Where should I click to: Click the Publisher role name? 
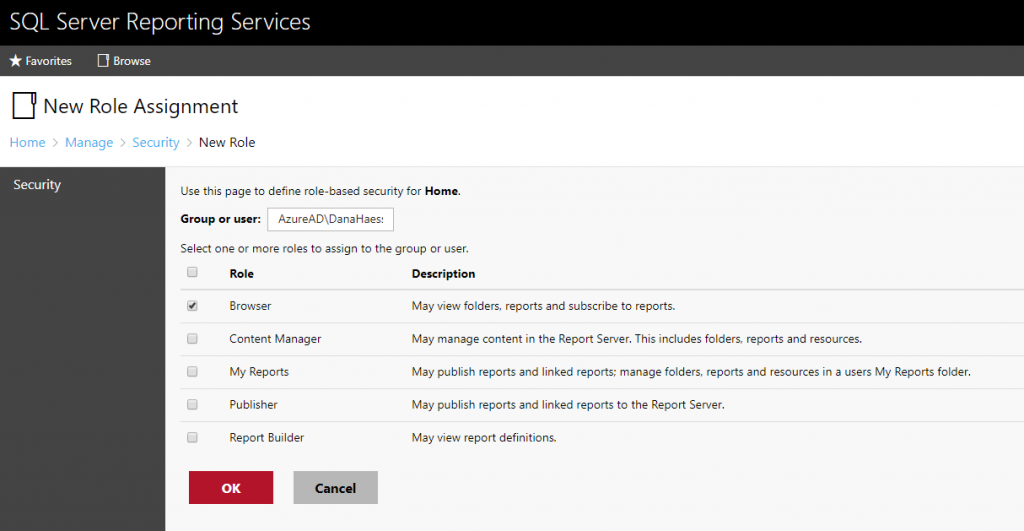[x=253, y=404]
